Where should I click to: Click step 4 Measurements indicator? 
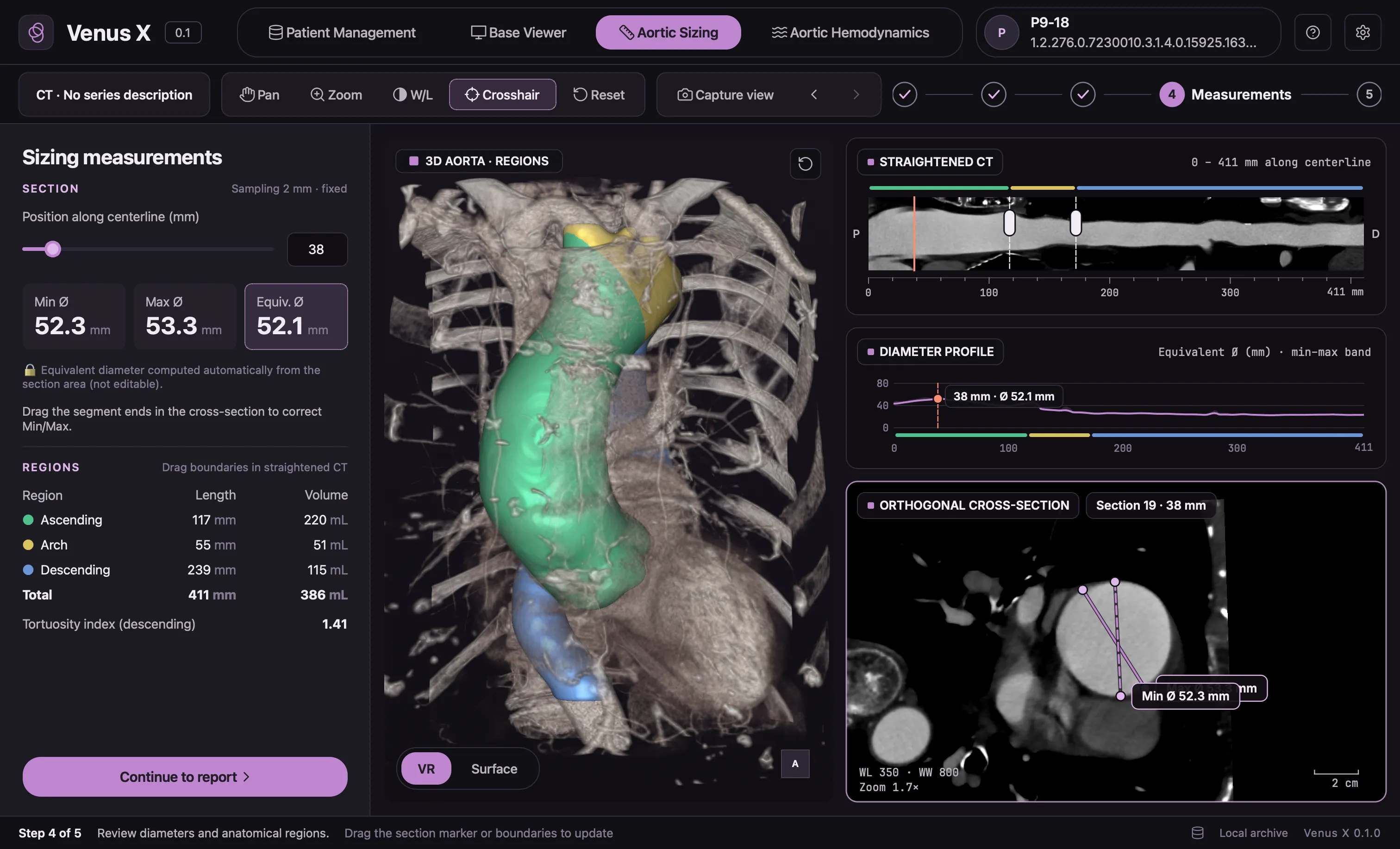pyautogui.click(x=1225, y=94)
